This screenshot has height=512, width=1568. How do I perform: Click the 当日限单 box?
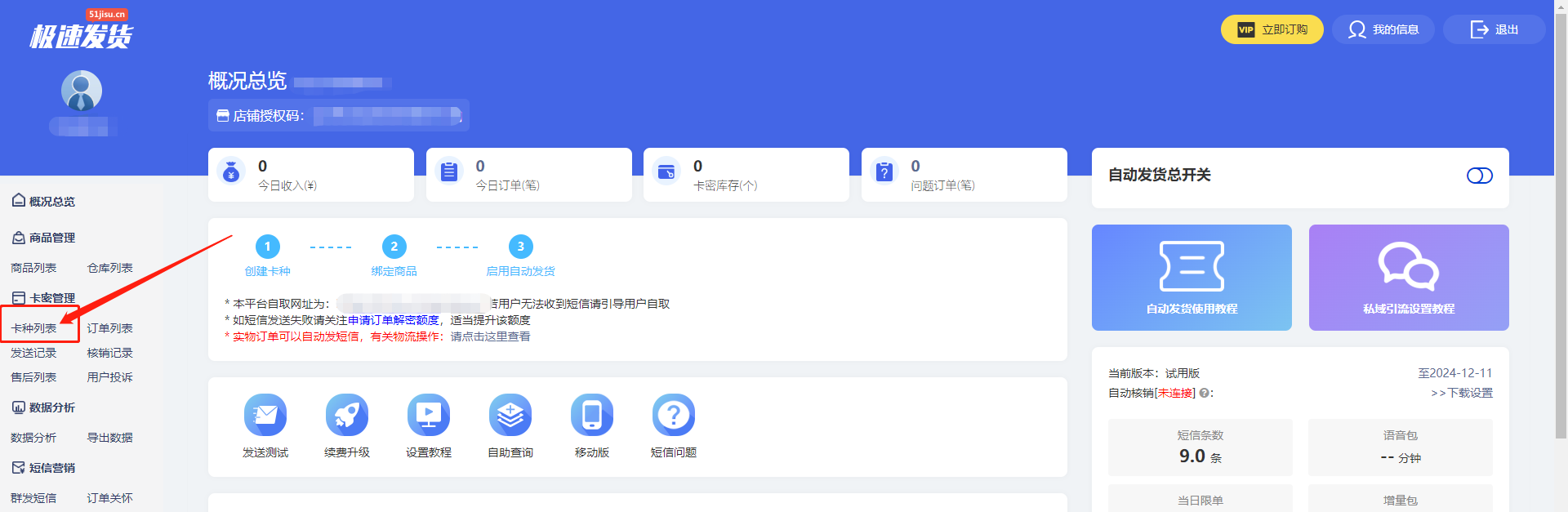1200,499
